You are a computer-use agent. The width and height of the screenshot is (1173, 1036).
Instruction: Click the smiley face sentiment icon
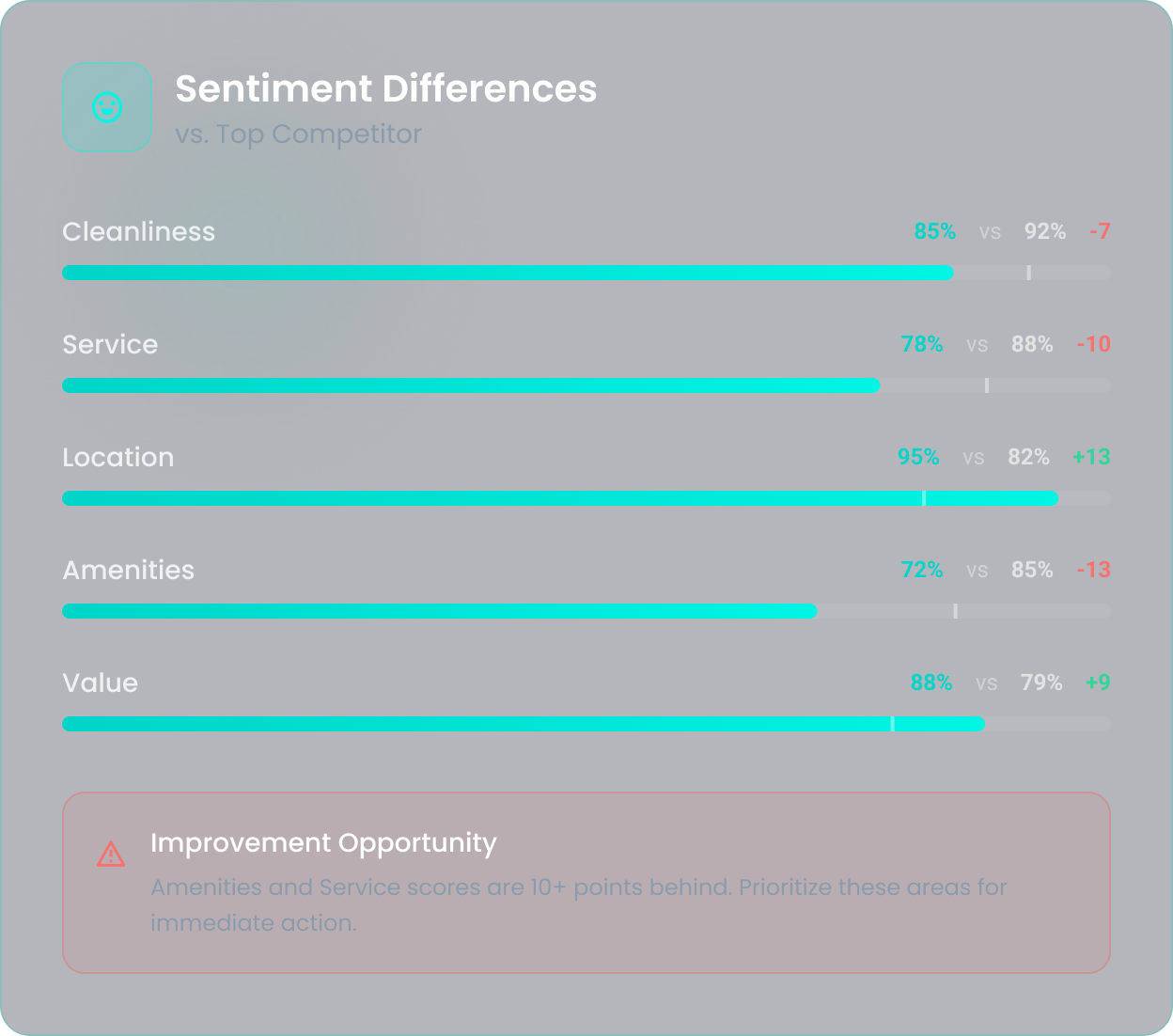(x=106, y=106)
